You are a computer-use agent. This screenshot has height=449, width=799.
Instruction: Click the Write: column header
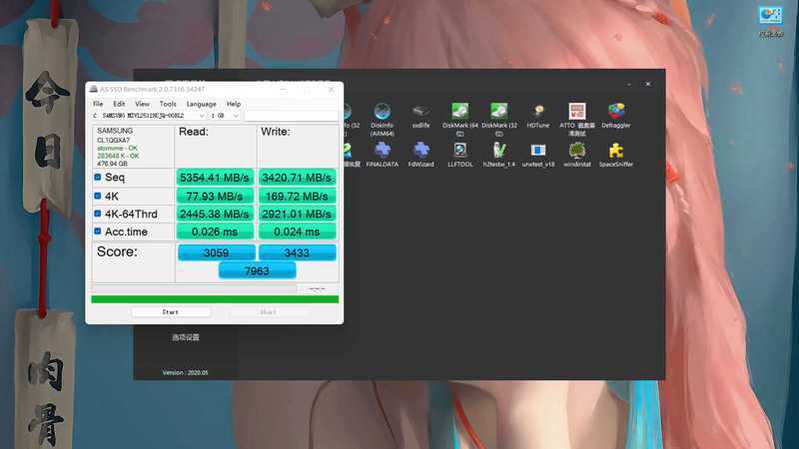pyautogui.click(x=276, y=131)
